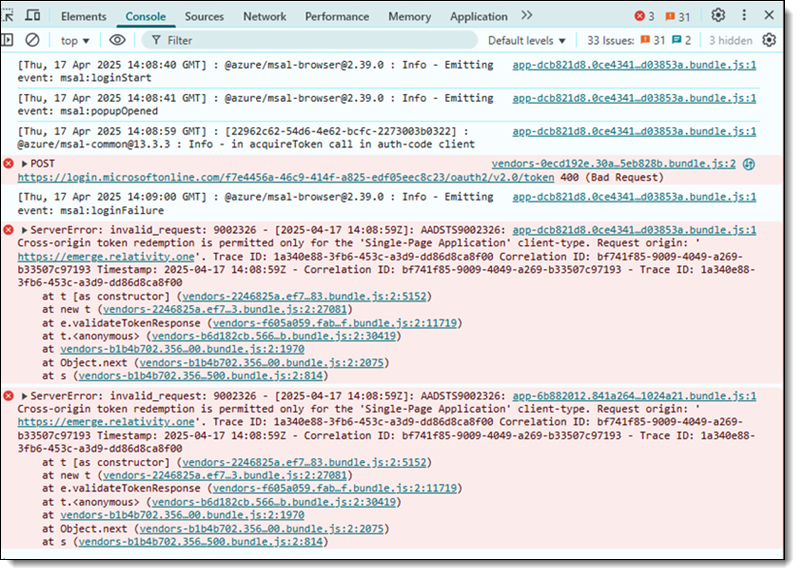Switch to the Application tab
Image resolution: width=800 pixels, height=575 pixels.
(x=479, y=16)
